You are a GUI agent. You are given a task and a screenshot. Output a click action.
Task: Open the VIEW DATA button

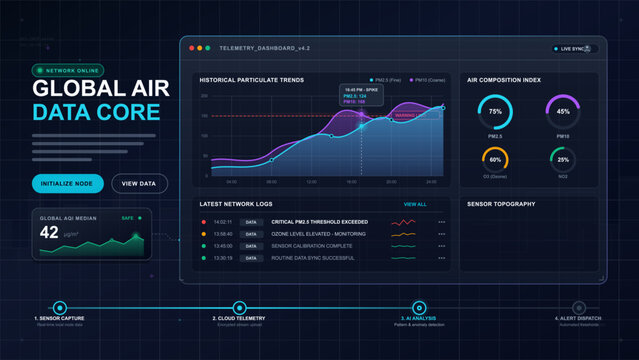coord(139,183)
